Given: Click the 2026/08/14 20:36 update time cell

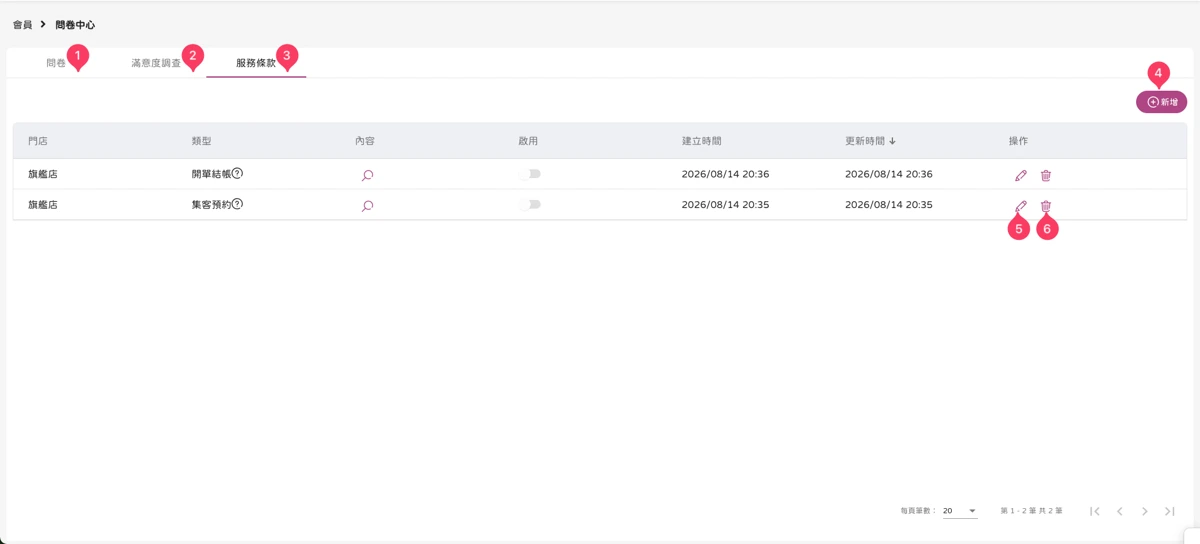Looking at the screenshot, I should (889, 174).
